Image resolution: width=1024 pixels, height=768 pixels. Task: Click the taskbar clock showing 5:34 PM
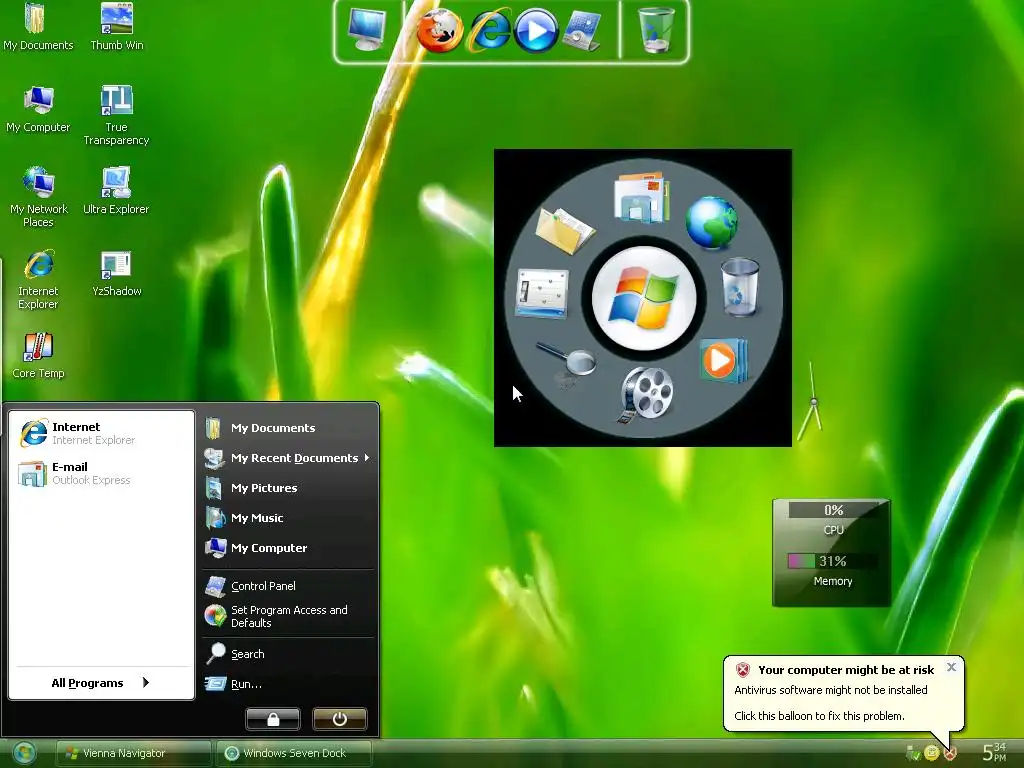pos(994,752)
